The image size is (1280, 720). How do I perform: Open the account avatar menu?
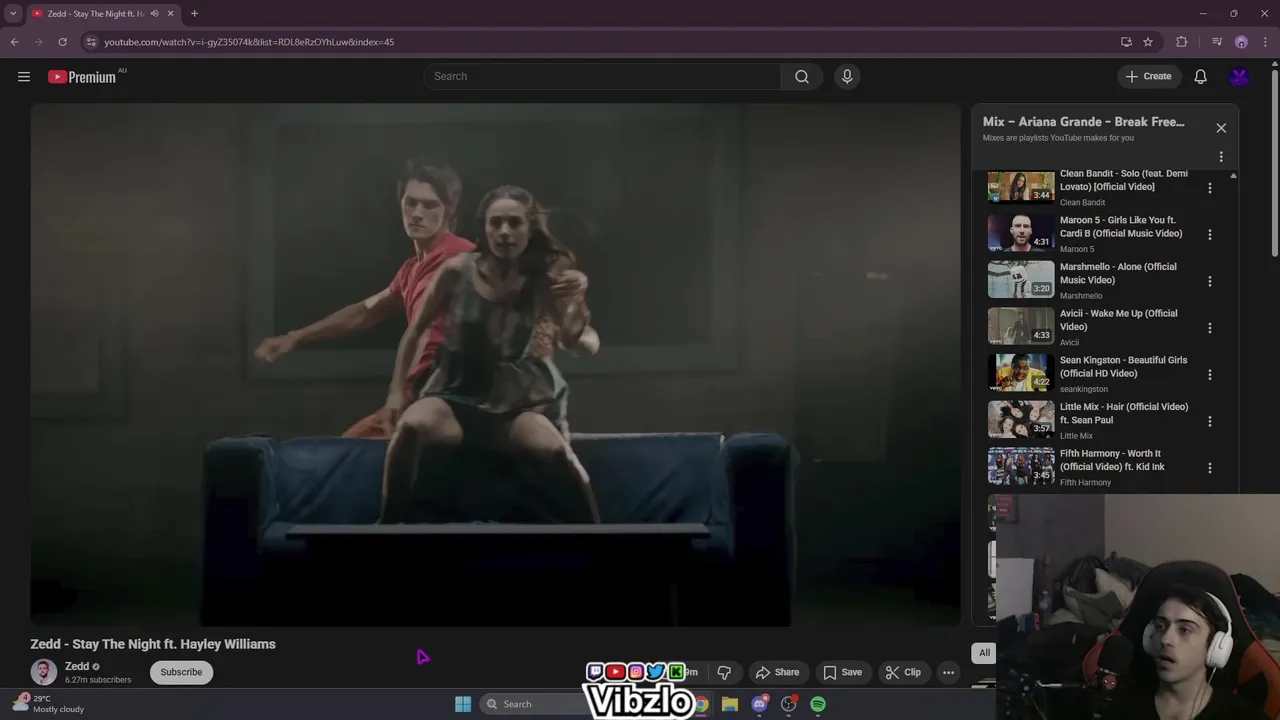pyautogui.click(x=1240, y=77)
